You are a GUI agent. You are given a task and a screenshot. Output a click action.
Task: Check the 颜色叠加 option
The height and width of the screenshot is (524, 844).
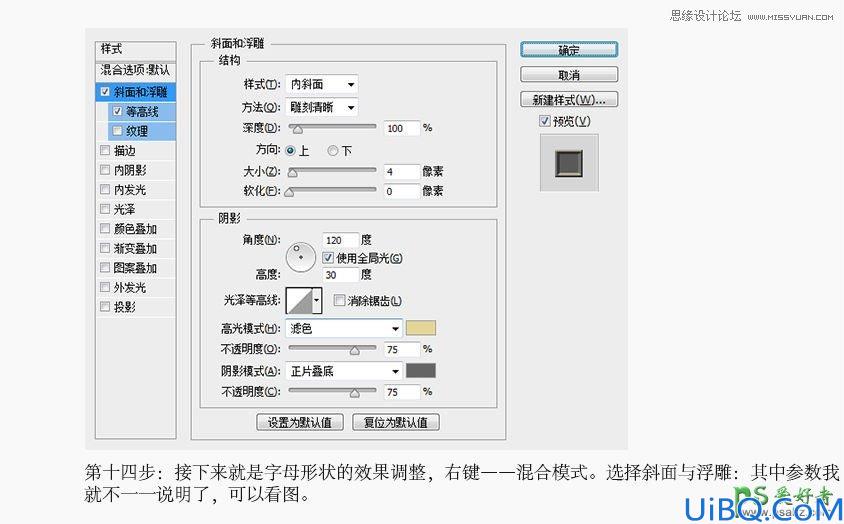point(105,228)
